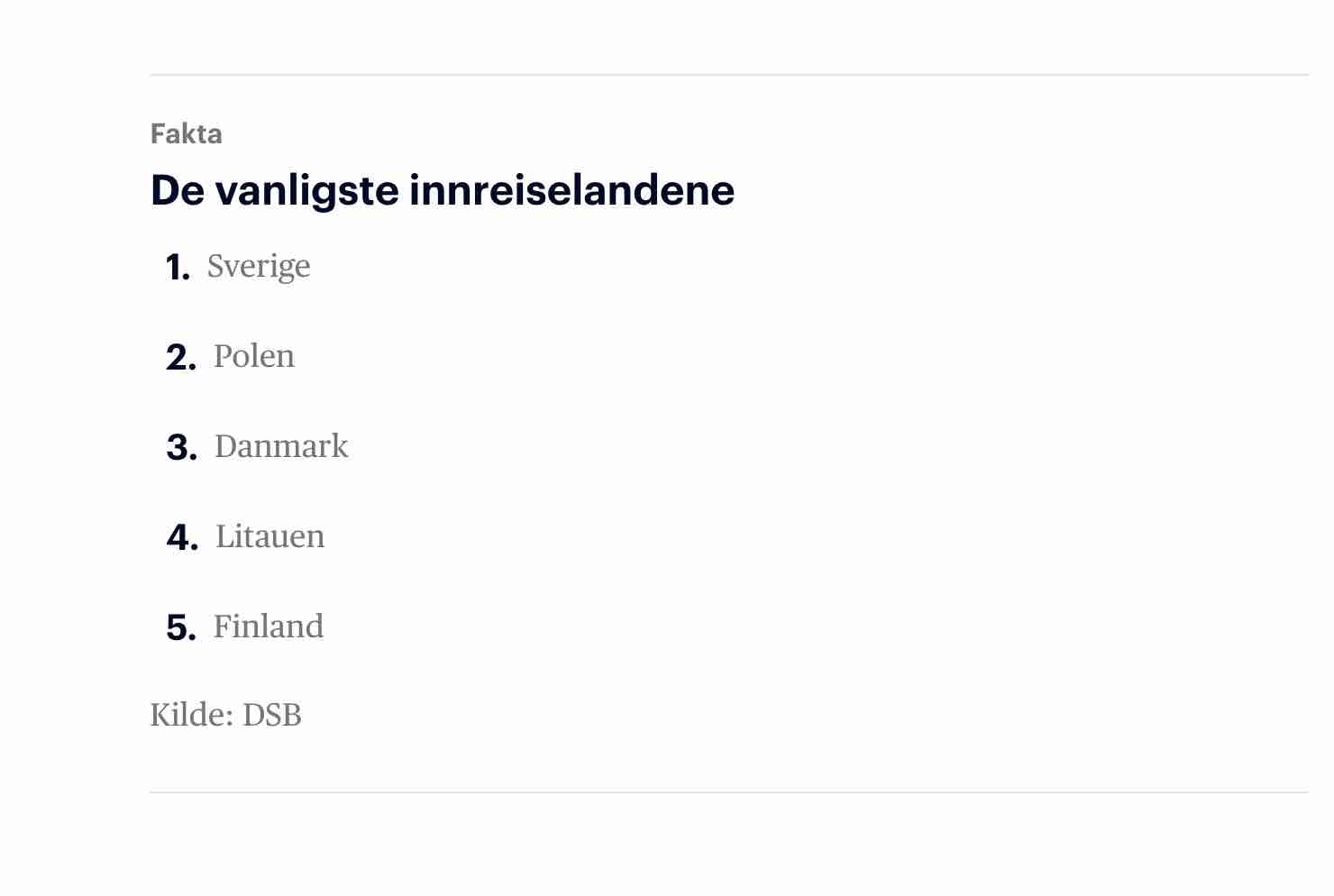Image resolution: width=1334 pixels, height=896 pixels.
Task: Select Polen in the list
Action: (254, 356)
